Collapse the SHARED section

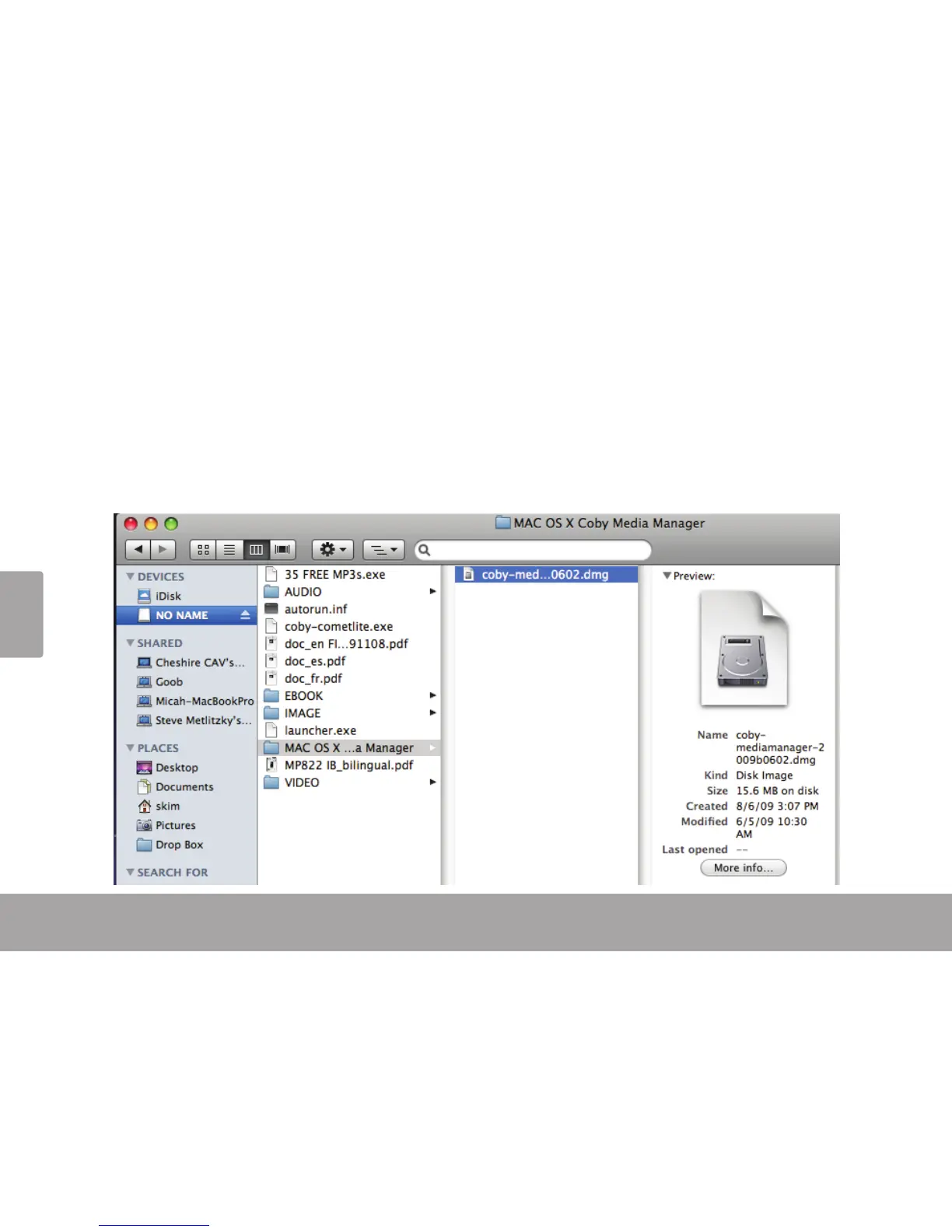pos(130,643)
